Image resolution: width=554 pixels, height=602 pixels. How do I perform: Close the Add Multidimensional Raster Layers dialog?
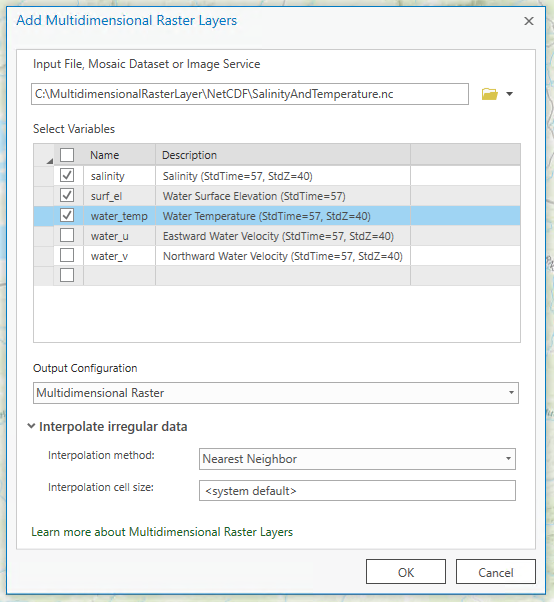click(529, 21)
